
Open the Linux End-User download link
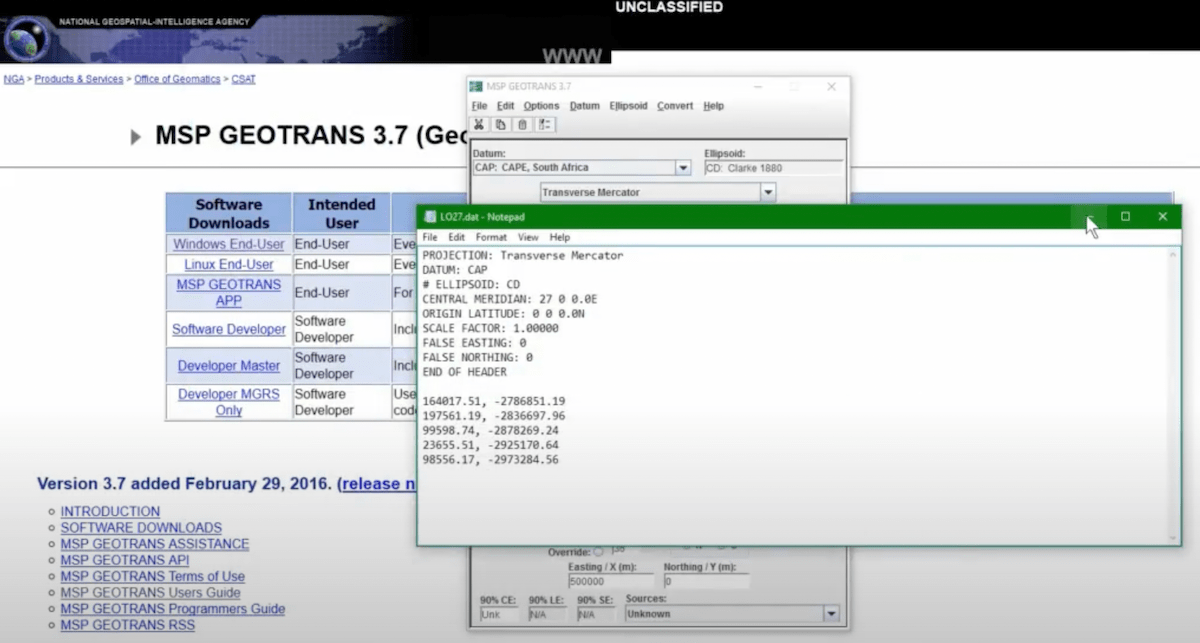[x=229, y=264]
